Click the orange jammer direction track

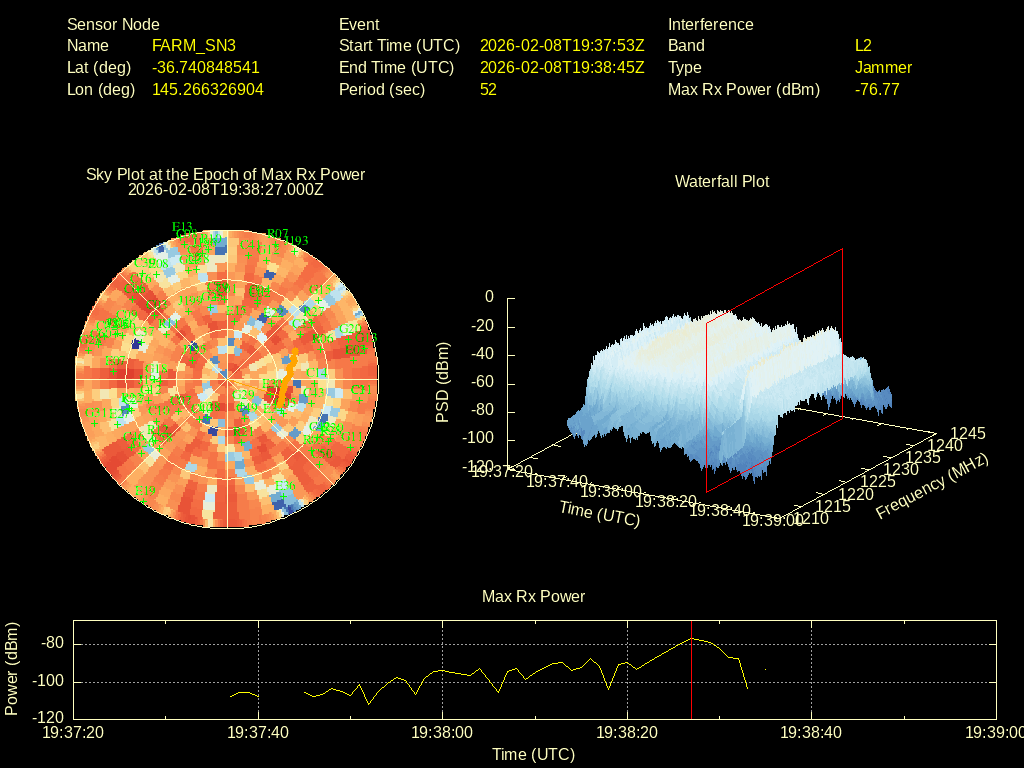(286, 380)
